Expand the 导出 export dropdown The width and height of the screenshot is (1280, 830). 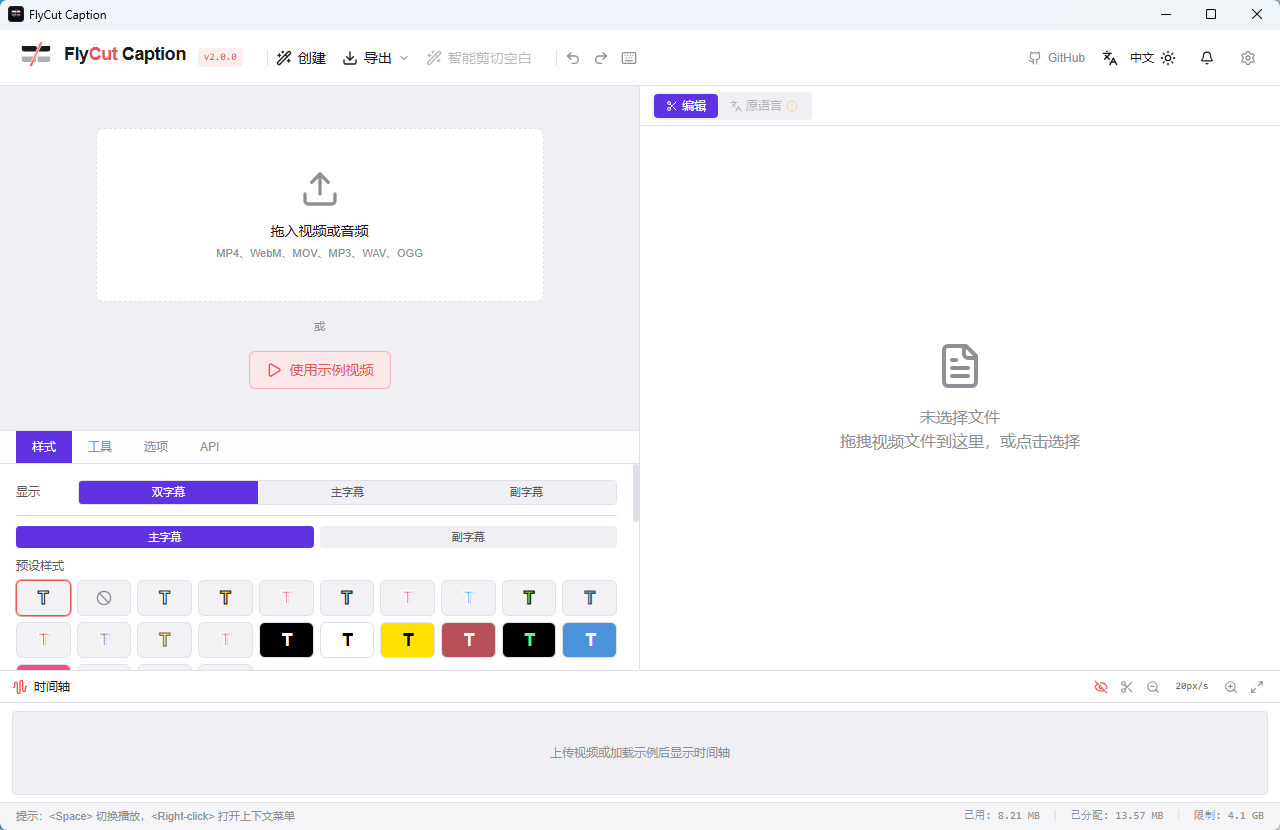click(375, 58)
